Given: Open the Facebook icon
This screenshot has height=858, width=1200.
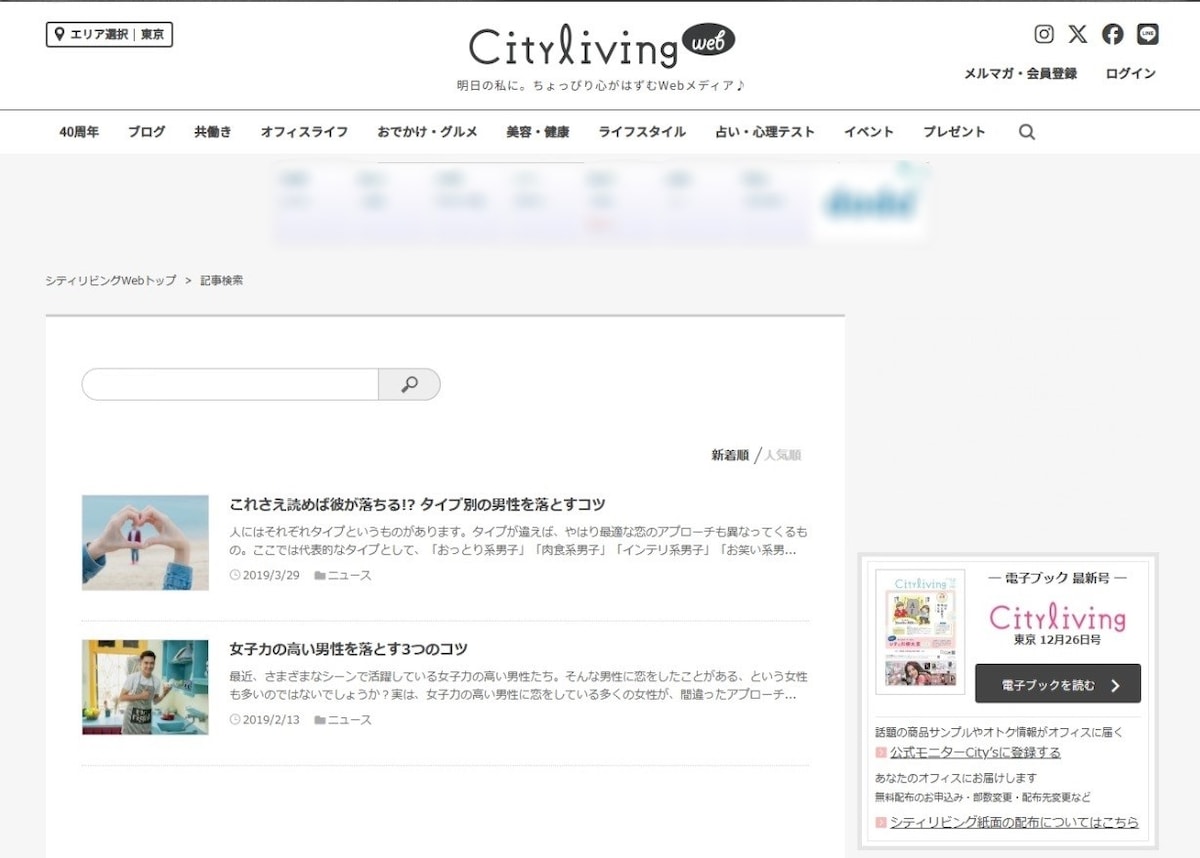Looking at the screenshot, I should 1112,34.
